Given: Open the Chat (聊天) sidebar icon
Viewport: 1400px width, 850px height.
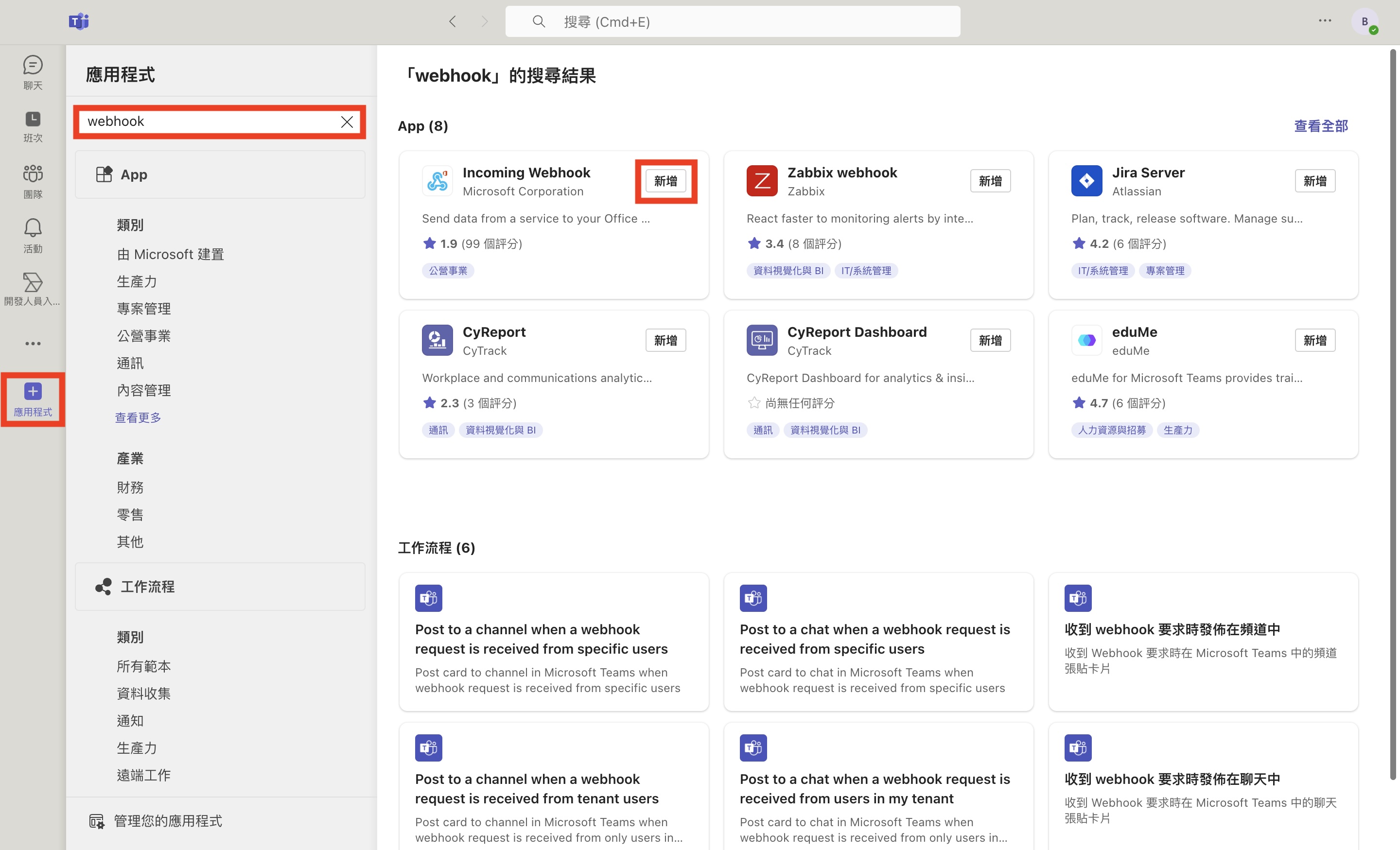Looking at the screenshot, I should pos(33,72).
